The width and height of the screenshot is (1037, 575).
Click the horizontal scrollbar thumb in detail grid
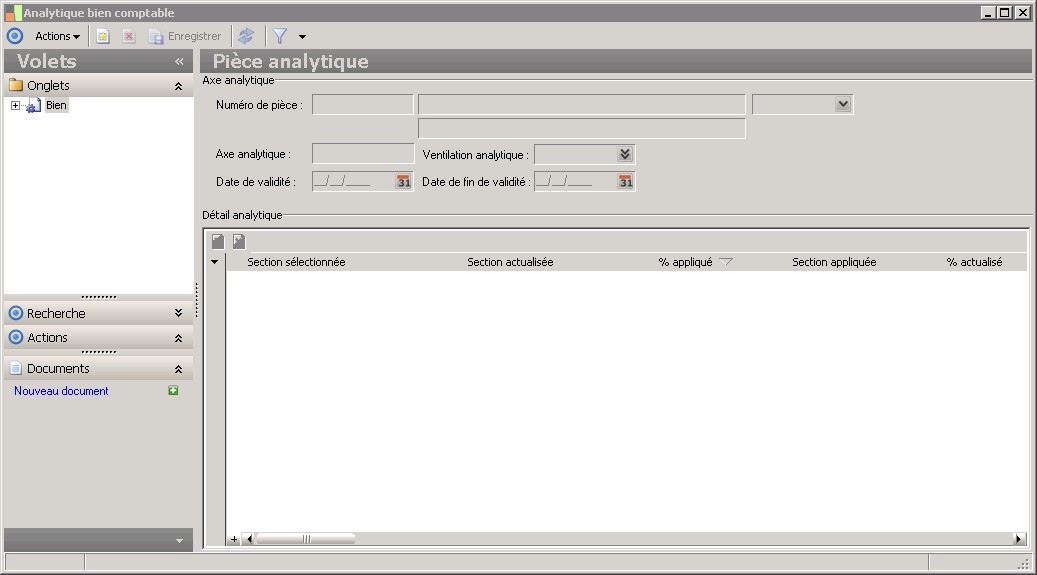[x=306, y=539]
